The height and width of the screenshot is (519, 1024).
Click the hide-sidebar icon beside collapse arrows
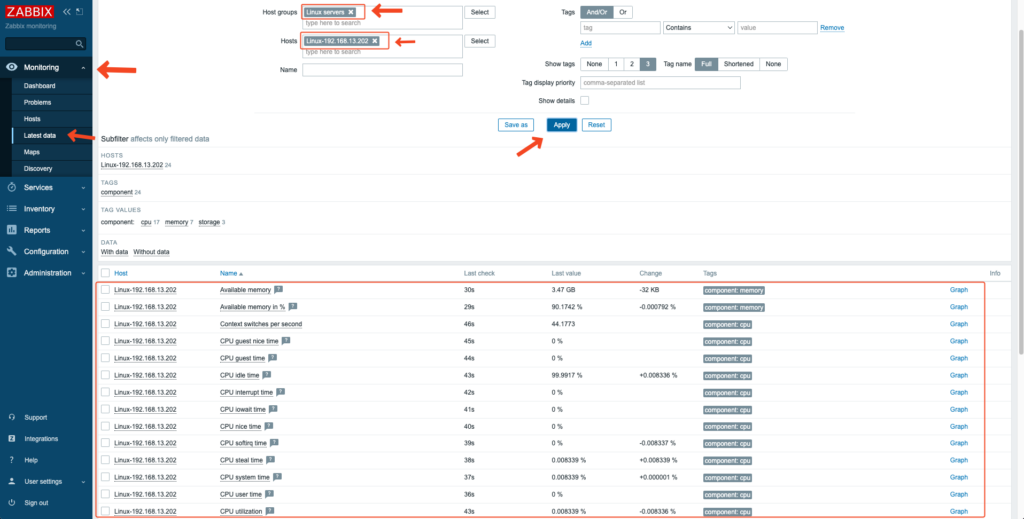point(80,12)
